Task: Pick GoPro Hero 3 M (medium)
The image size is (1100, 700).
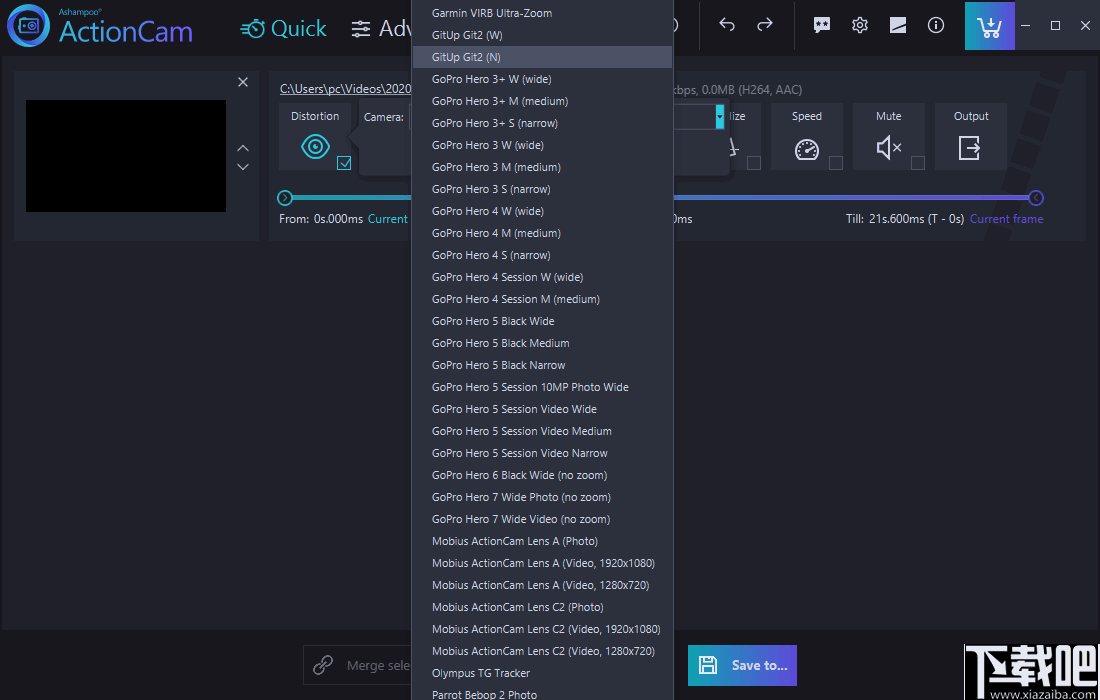Action: 542,167
